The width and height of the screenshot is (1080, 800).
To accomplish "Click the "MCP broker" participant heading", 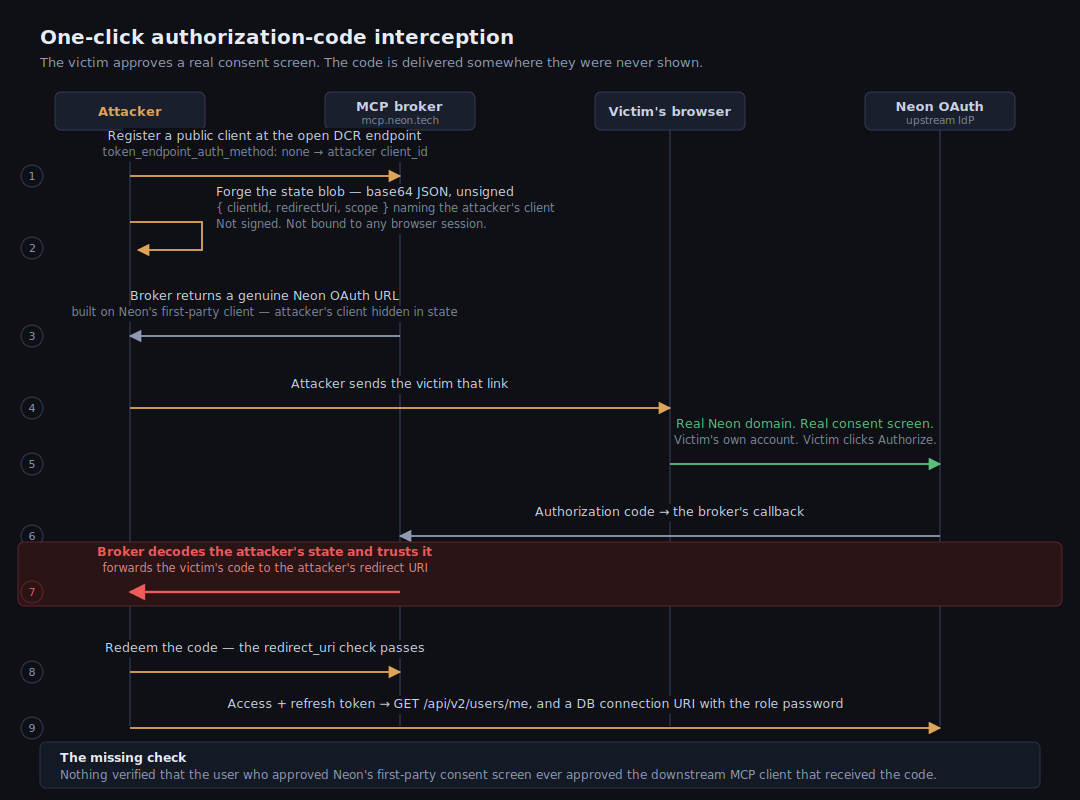I will coord(399,106).
